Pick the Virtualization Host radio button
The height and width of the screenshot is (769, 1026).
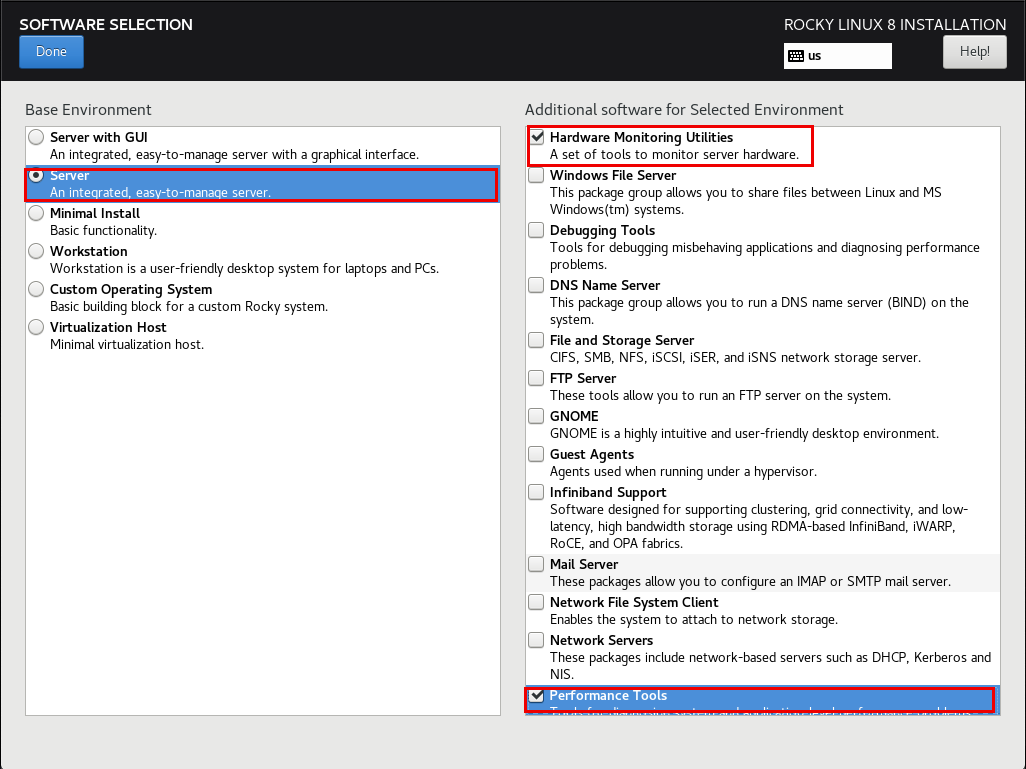pyautogui.click(x=36, y=327)
